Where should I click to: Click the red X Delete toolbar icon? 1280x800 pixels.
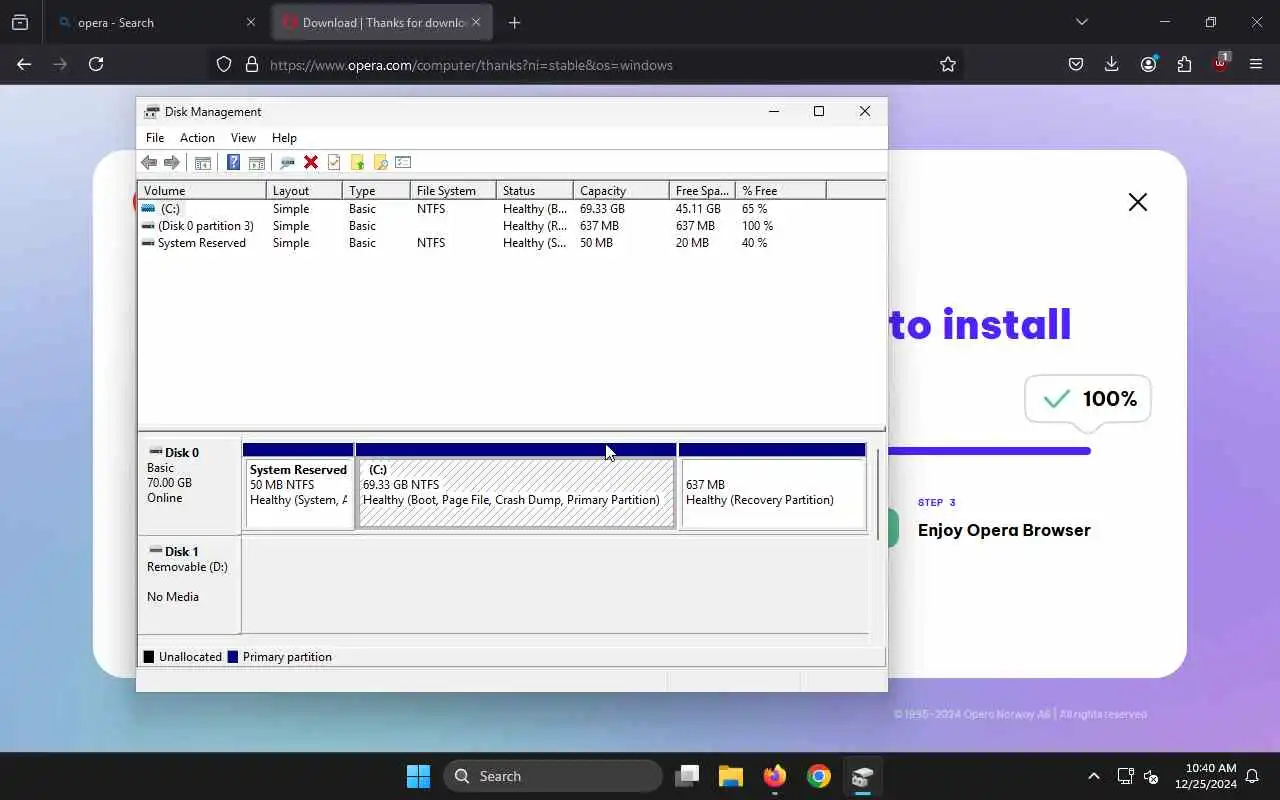(311, 162)
